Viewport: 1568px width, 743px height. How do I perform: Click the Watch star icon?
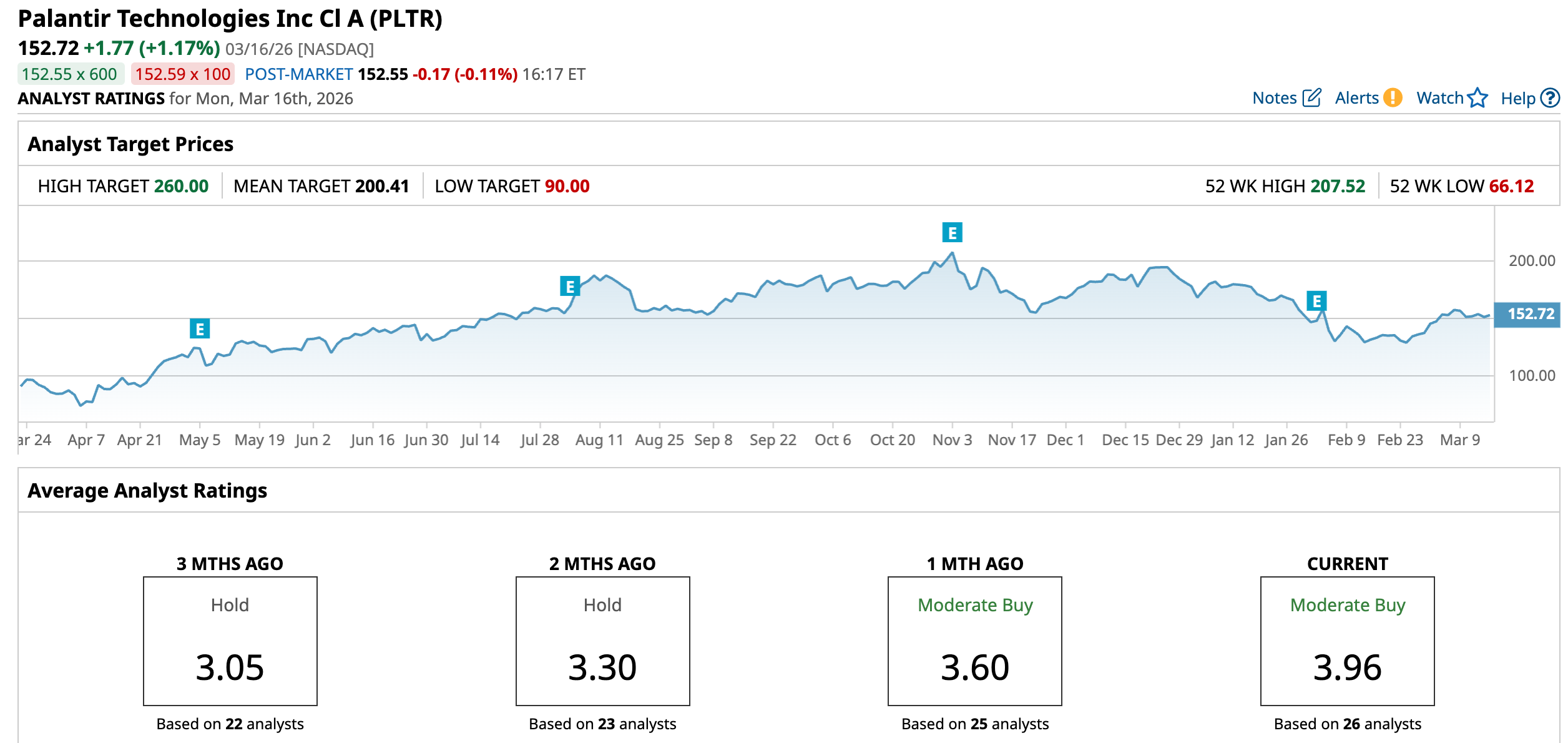point(1477,98)
